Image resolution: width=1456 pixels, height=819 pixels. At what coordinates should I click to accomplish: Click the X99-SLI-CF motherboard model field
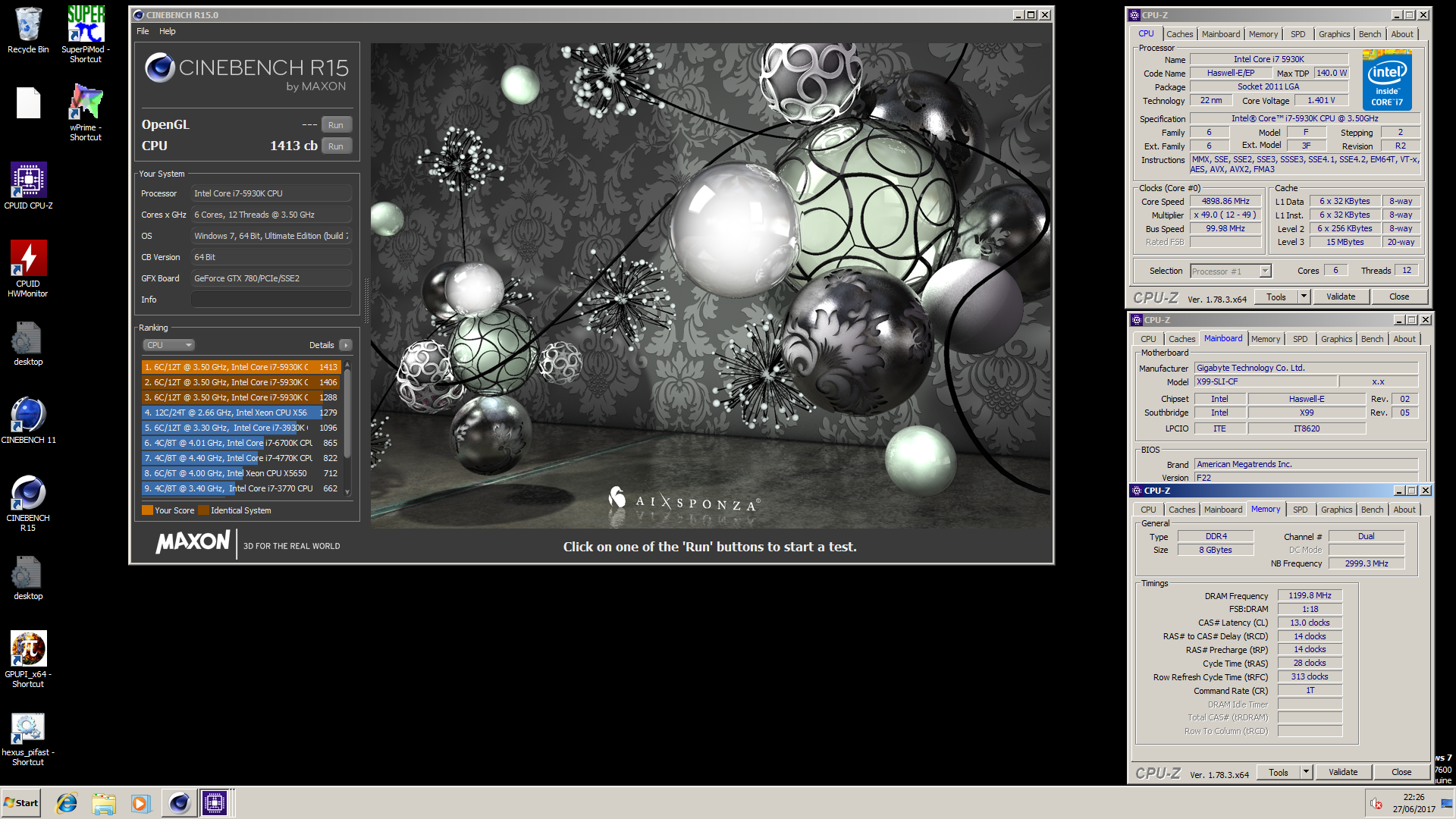1265,382
